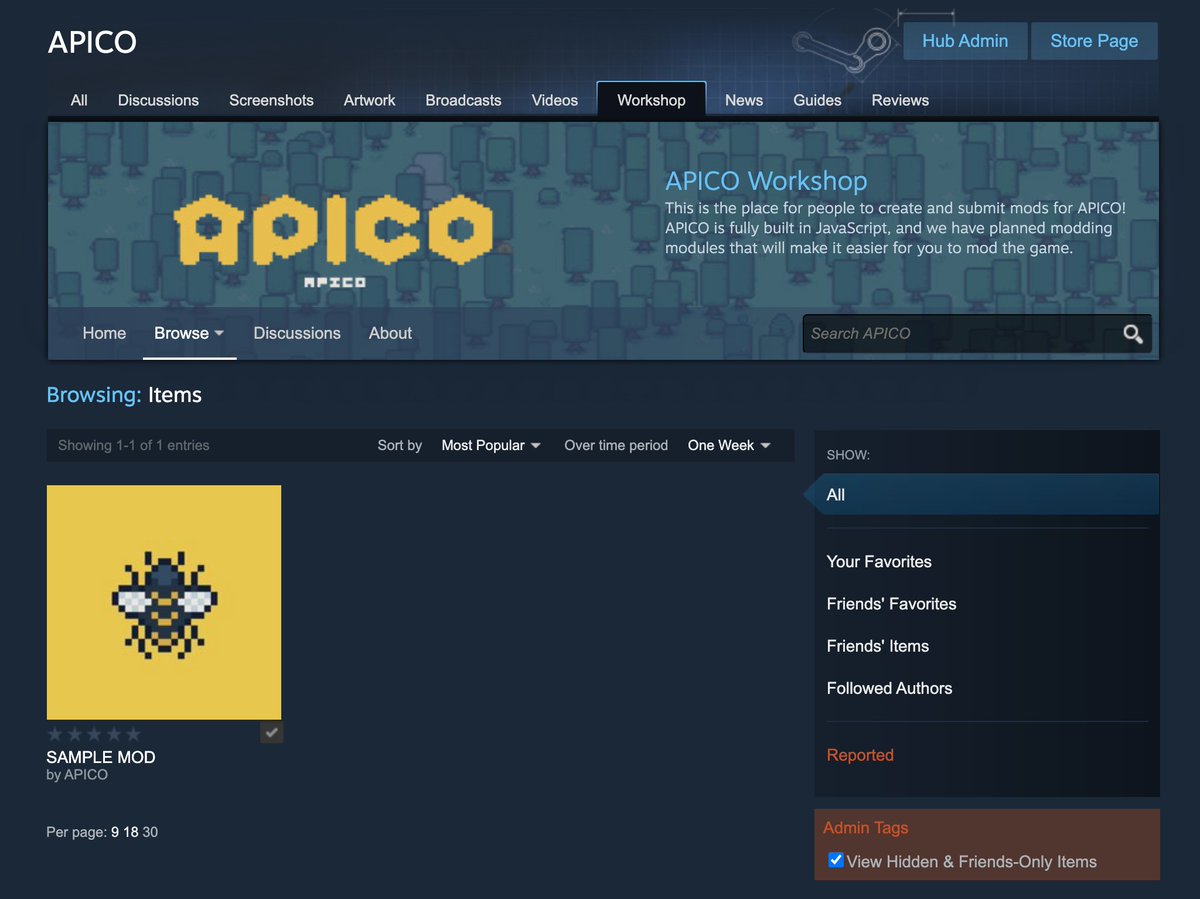The width and height of the screenshot is (1200, 899).
Task: Open the Videos tab
Action: coord(554,100)
